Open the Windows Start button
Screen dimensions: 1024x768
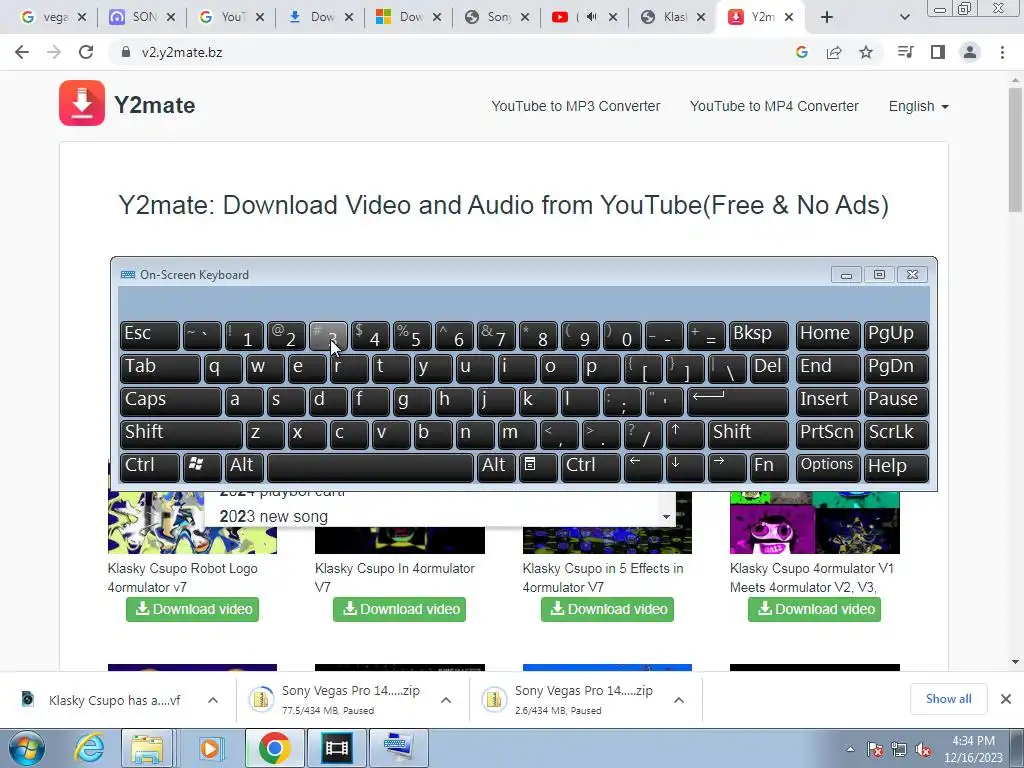pyautogui.click(x=27, y=748)
